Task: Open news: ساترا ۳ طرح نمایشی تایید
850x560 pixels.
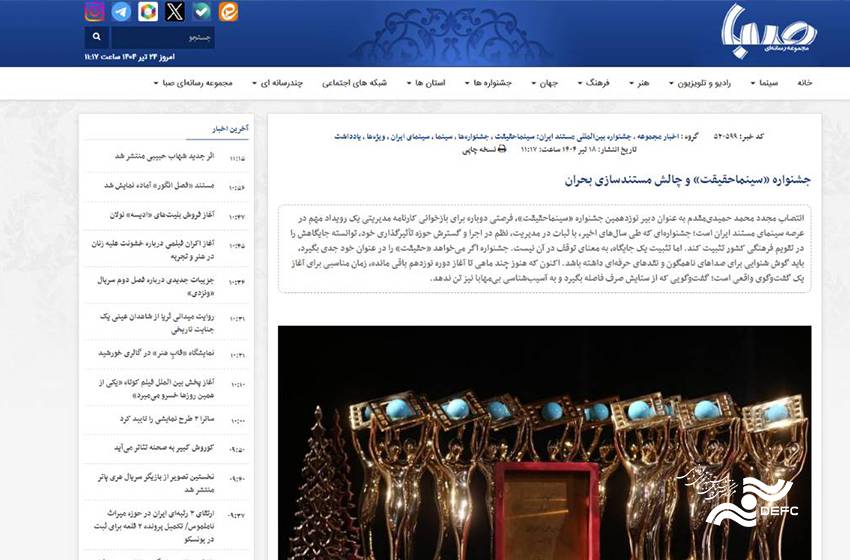Action: (167, 420)
